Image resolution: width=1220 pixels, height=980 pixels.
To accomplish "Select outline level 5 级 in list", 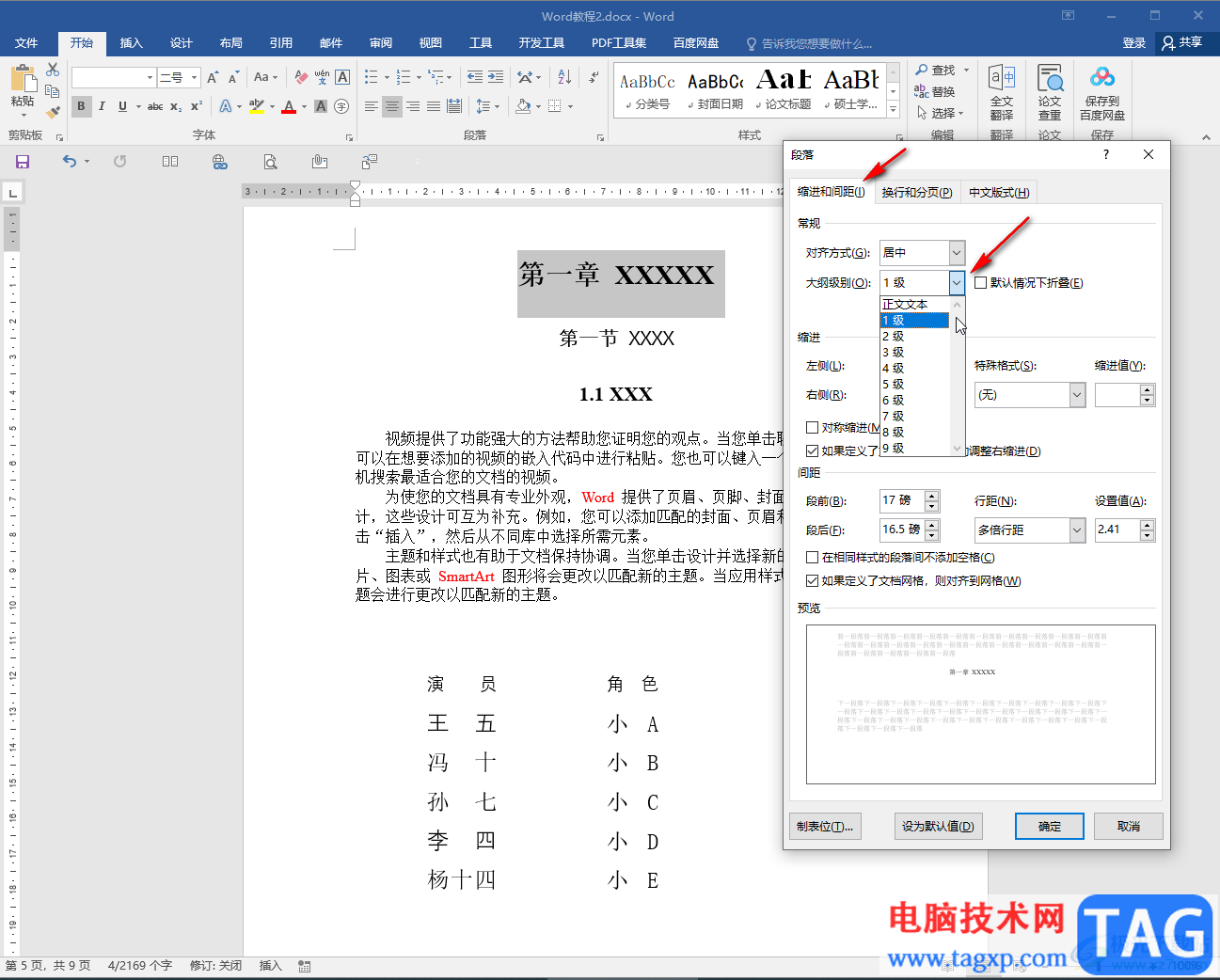I will coord(914,384).
